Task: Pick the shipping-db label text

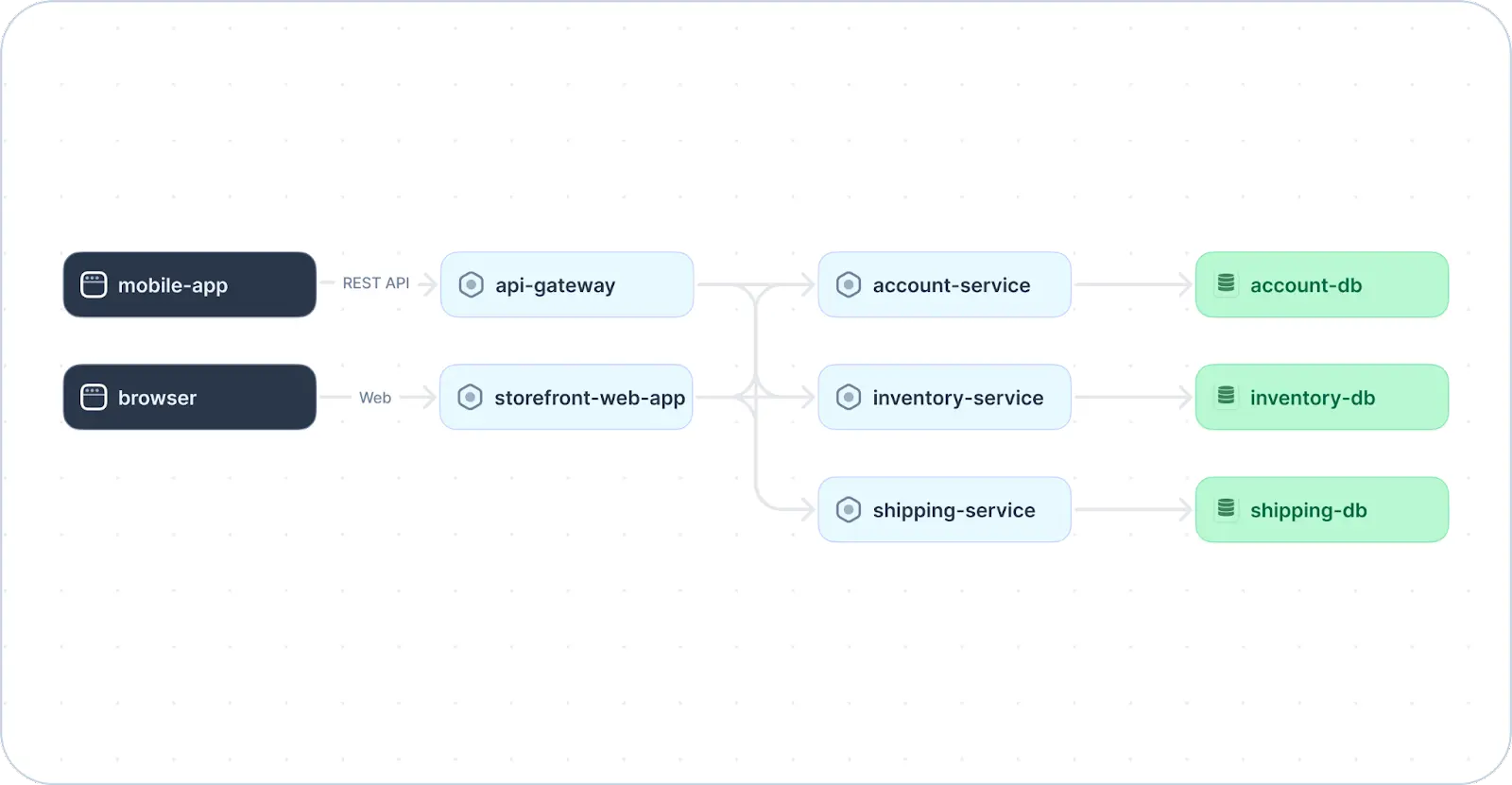Action: point(1308,510)
